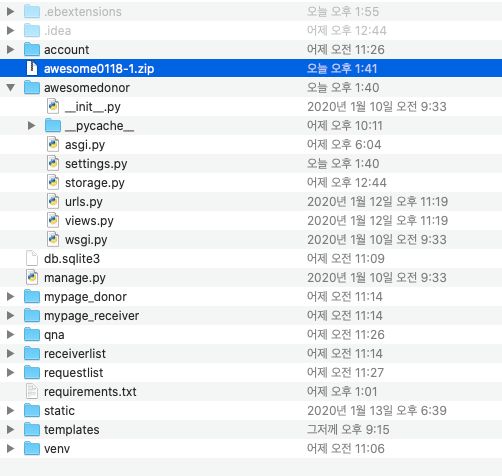Image resolution: width=502 pixels, height=476 pixels.
Task: Click the static folder date 2020년 1월 13일 오후 6:39
Action: pyautogui.click(x=377, y=411)
